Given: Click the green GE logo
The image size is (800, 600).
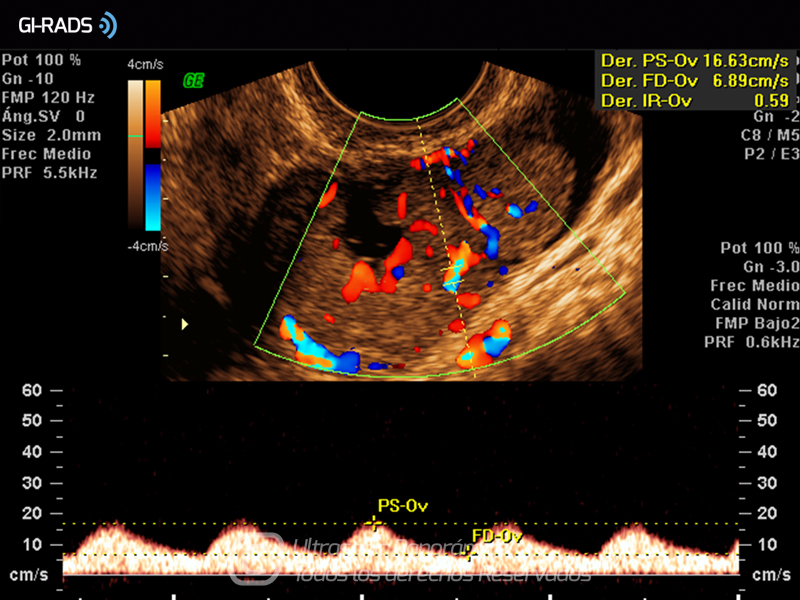Looking at the screenshot, I should 194,81.
